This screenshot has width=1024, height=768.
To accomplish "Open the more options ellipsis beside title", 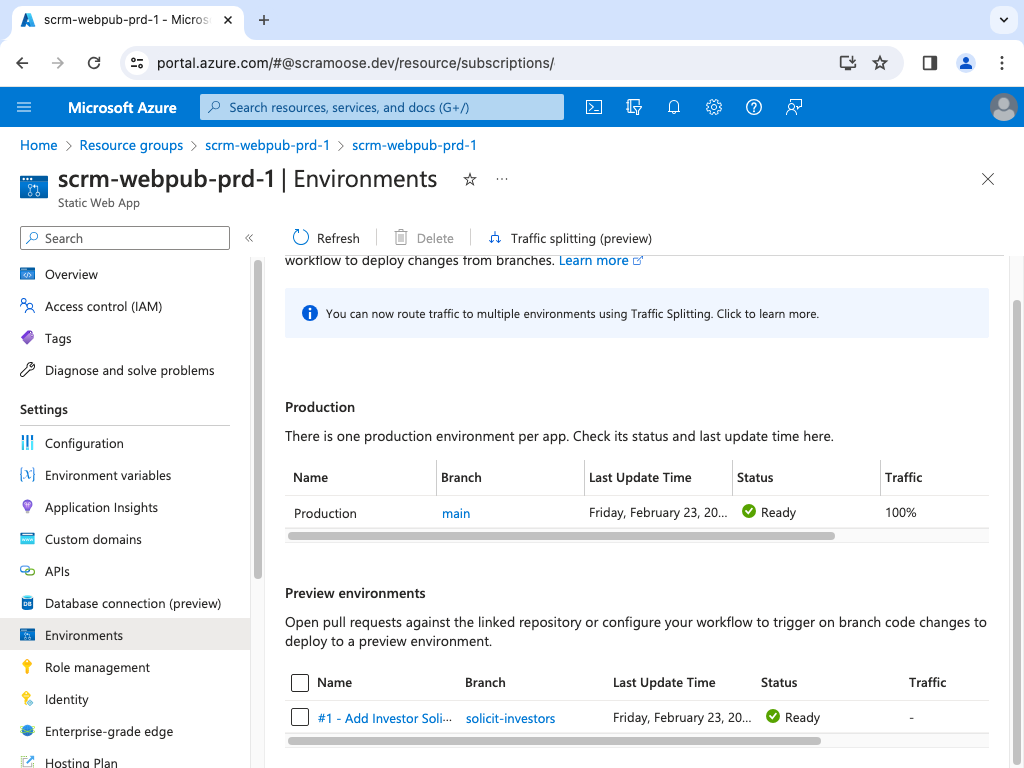I will [x=502, y=179].
